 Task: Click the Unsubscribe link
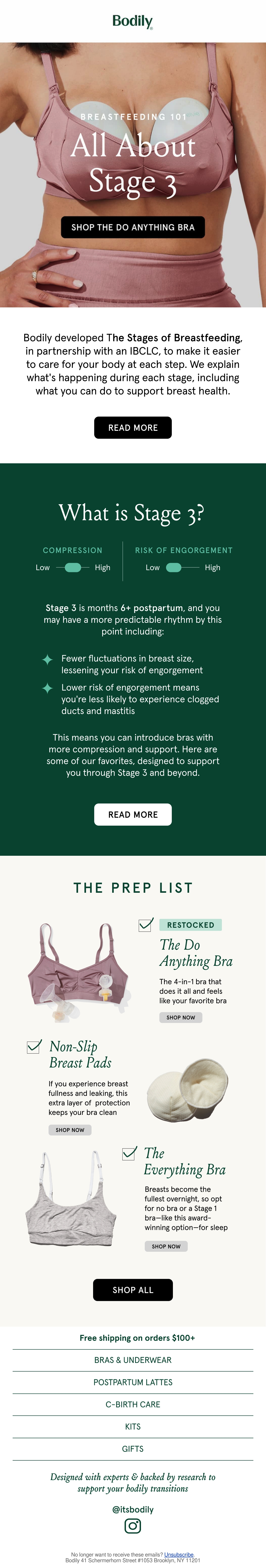pyautogui.click(x=179, y=1554)
